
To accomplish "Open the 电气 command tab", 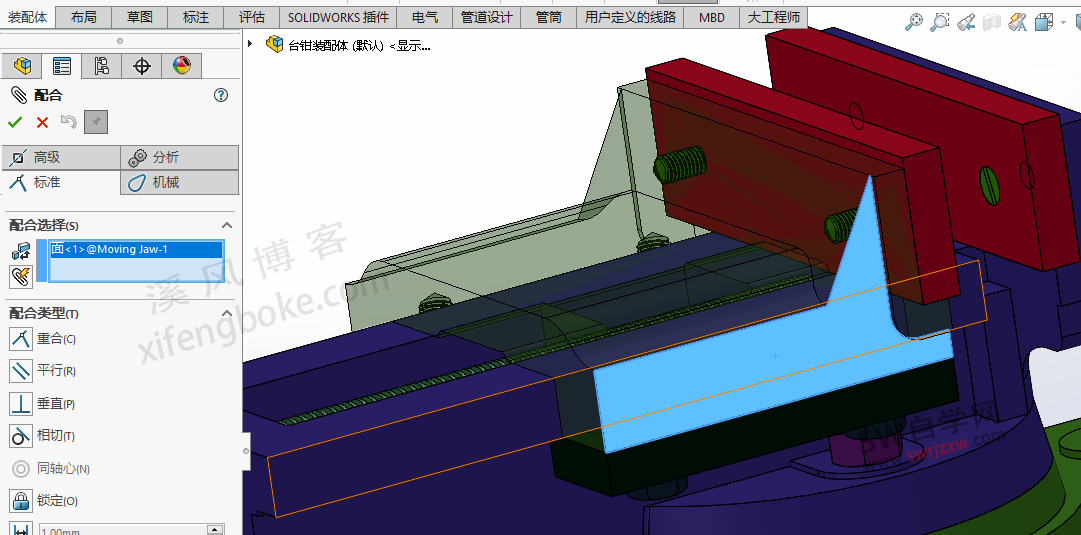I will [425, 17].
